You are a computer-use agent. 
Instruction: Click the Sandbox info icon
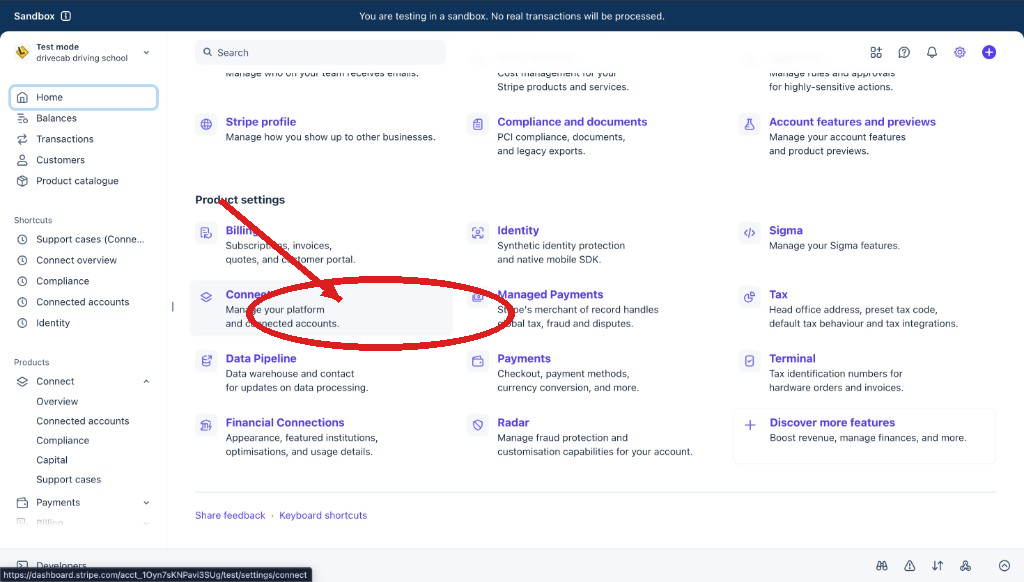point(66,16)
